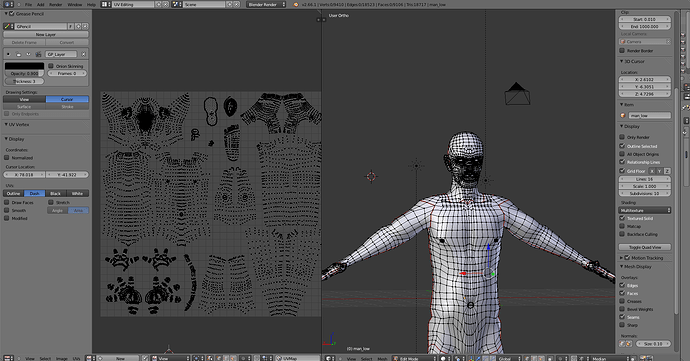Adjust the Opacity 0.900 slider
The image size is (690, 361).
pyautogui.click(x=24, y=74)
